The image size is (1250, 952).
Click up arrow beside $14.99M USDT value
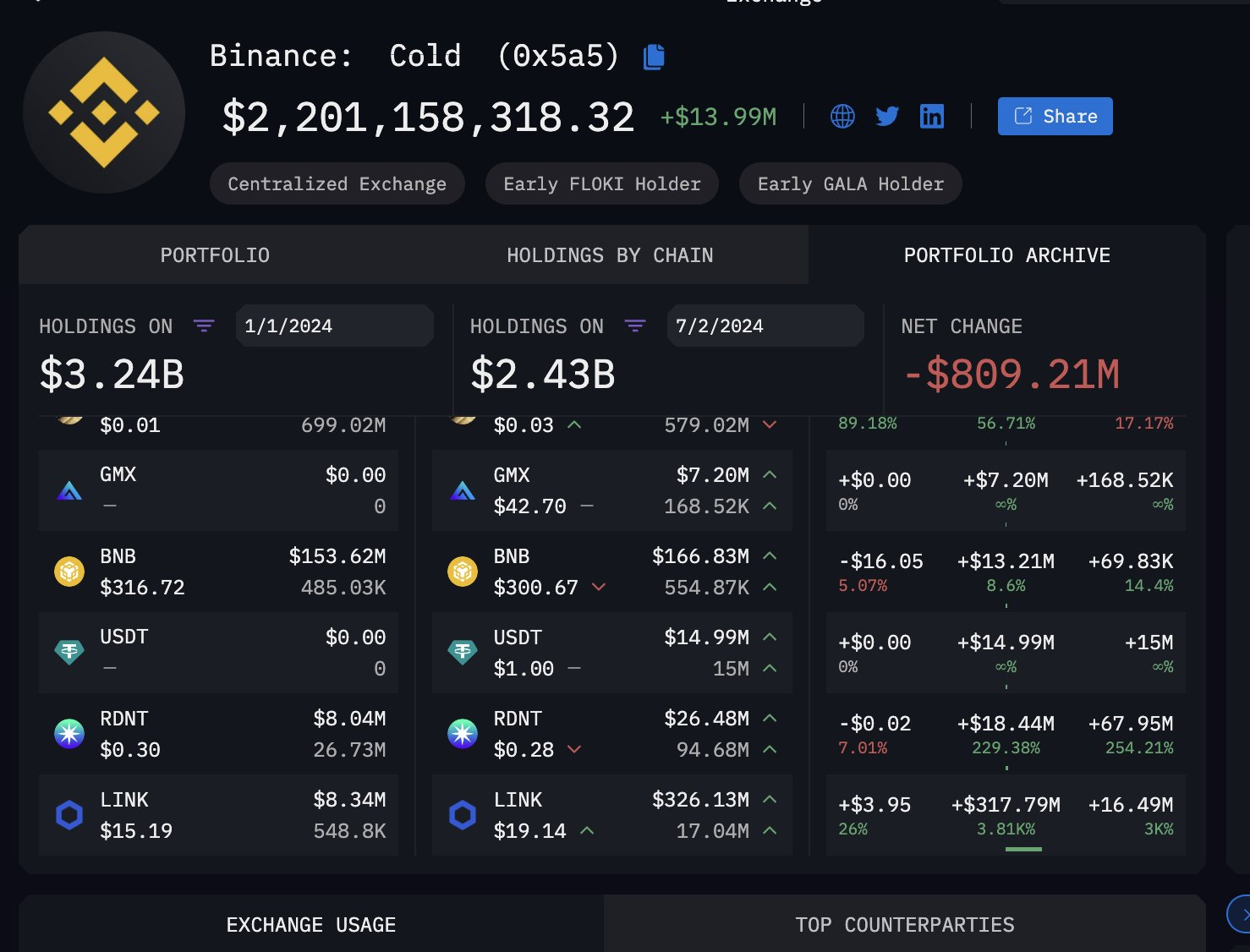[770, 637]
